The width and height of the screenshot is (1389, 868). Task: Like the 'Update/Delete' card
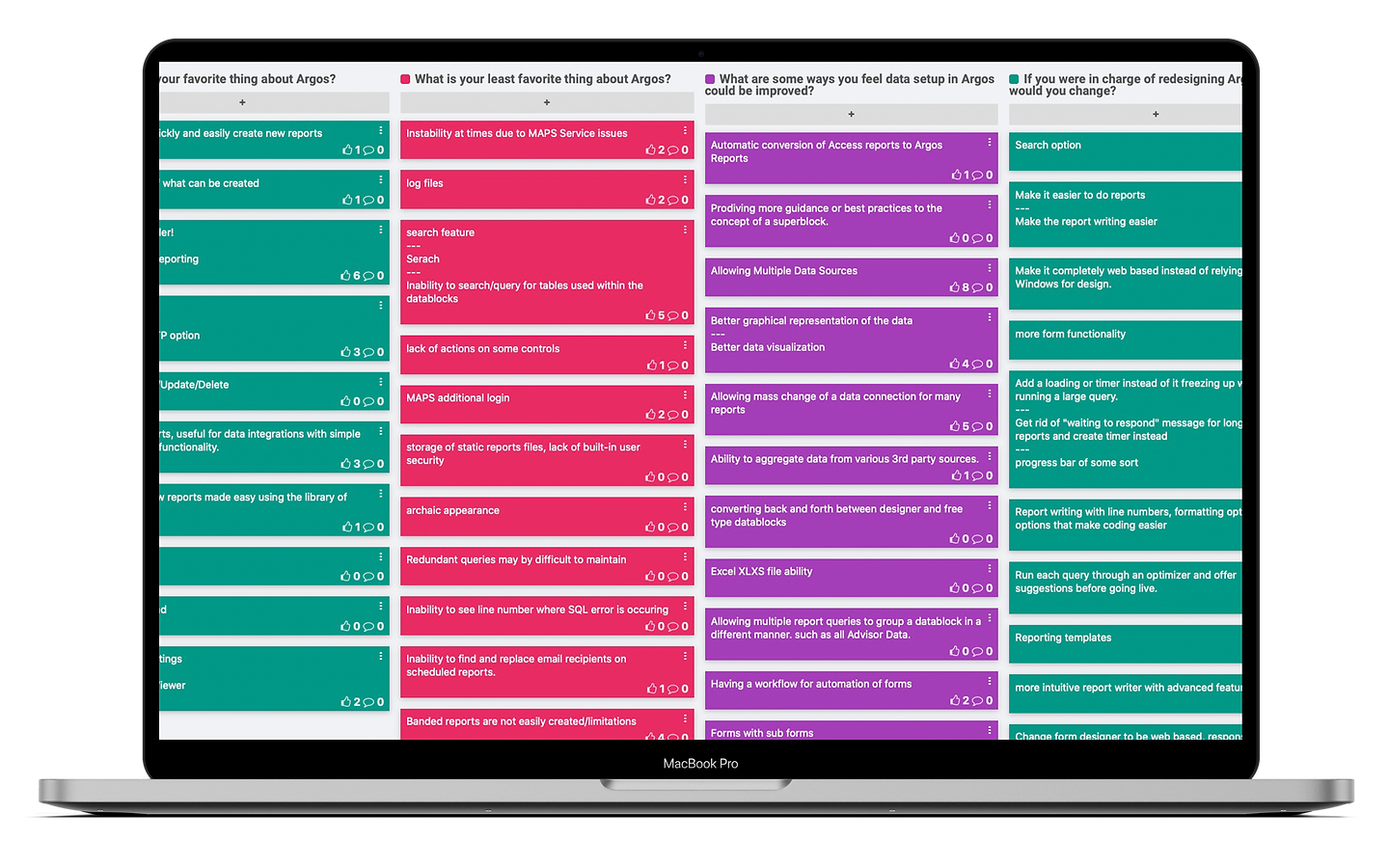tap(346, 402)
